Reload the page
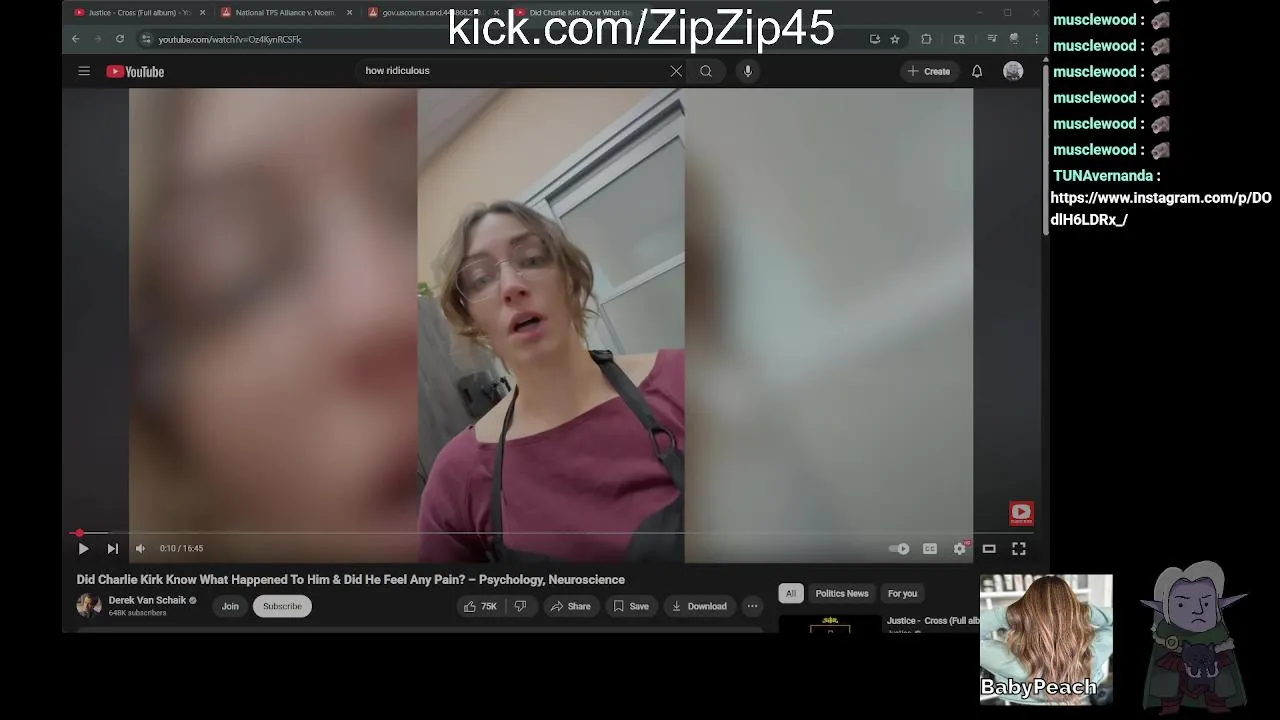Image resolution: width=1280 pixels, height=720 pixels. coord(119,39)
